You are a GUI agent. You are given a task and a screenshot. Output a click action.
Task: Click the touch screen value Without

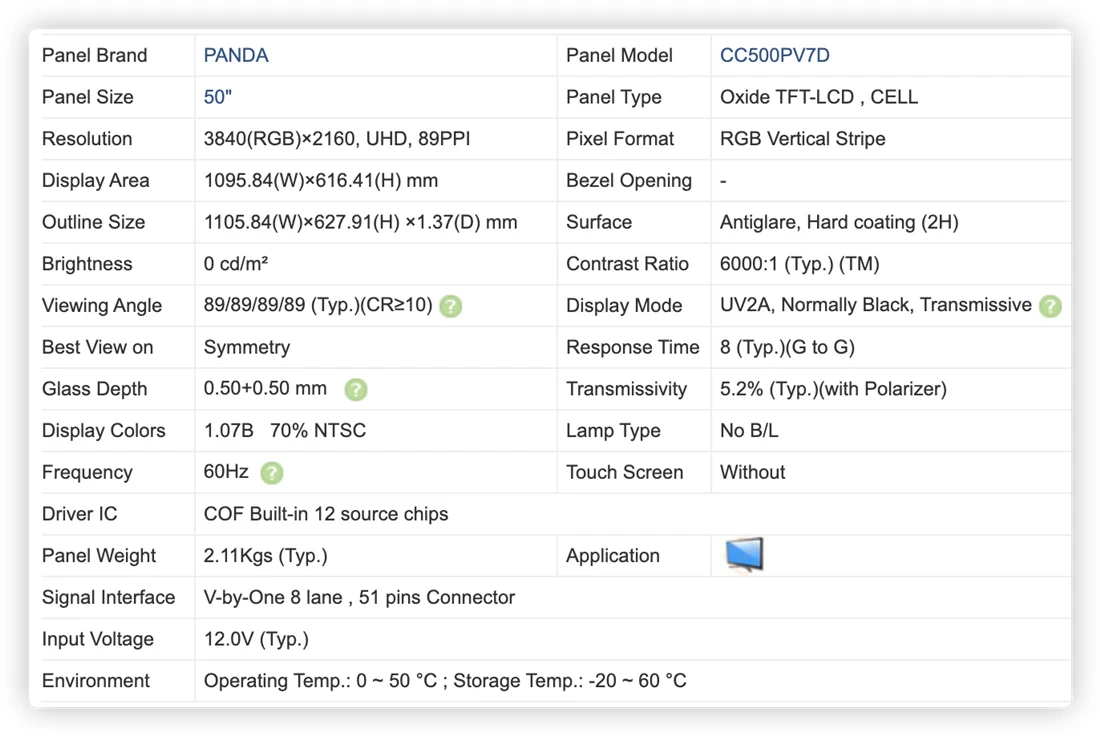point(753,472)
